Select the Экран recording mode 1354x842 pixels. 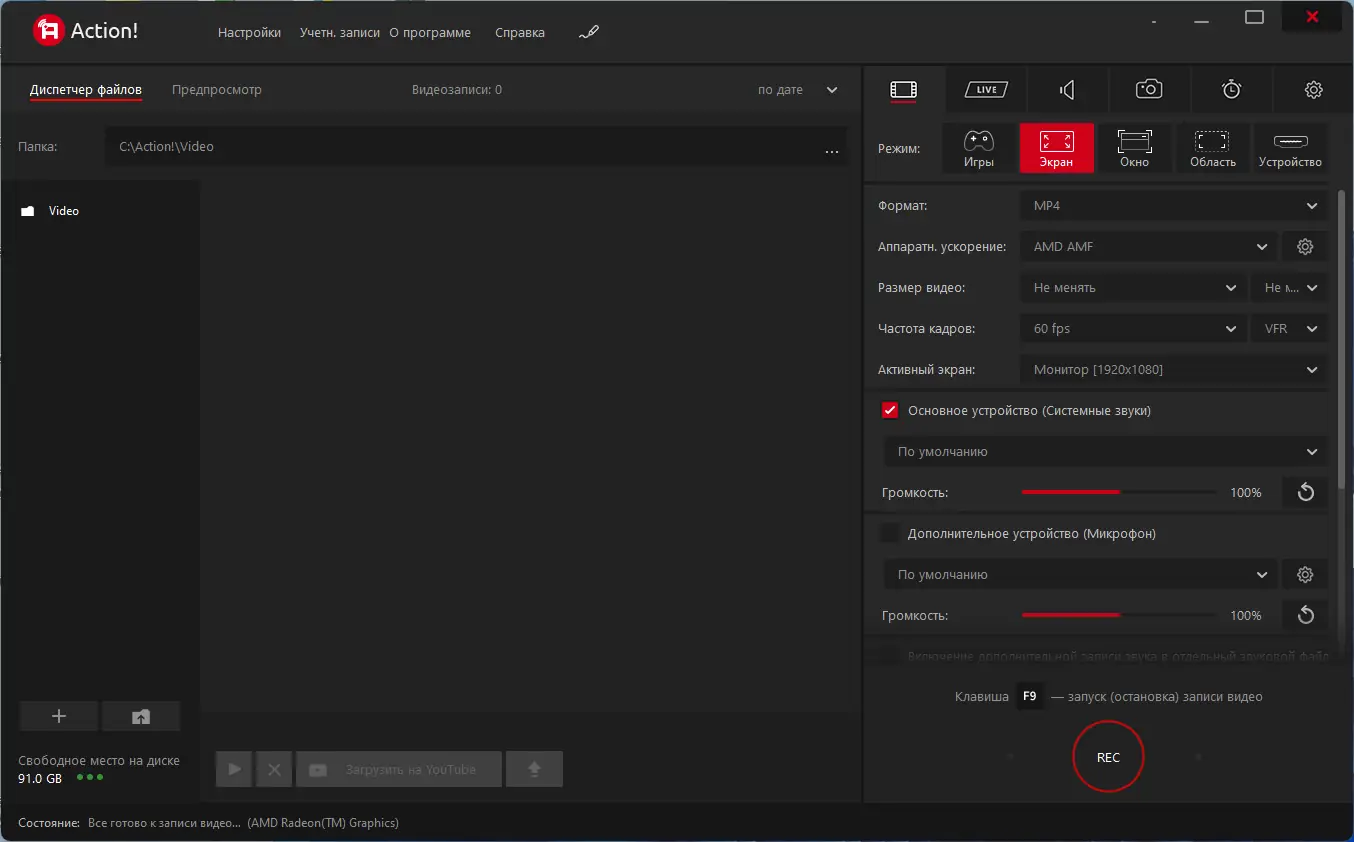[1057, 148]
